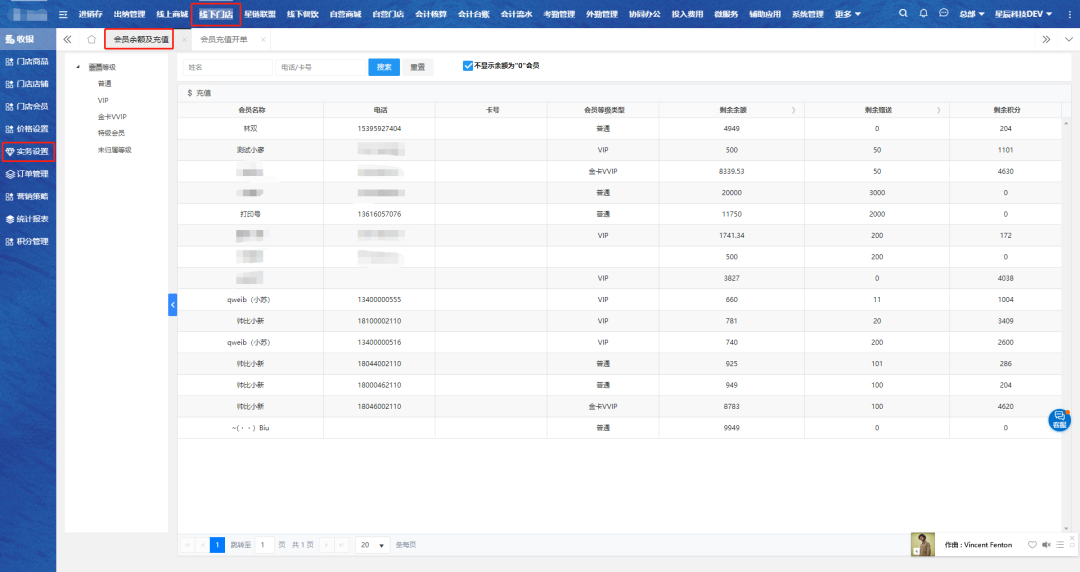Click the heart icon in music player
The height and width of the screenshot is (572, 1080).
click(x=1032, y=545)
